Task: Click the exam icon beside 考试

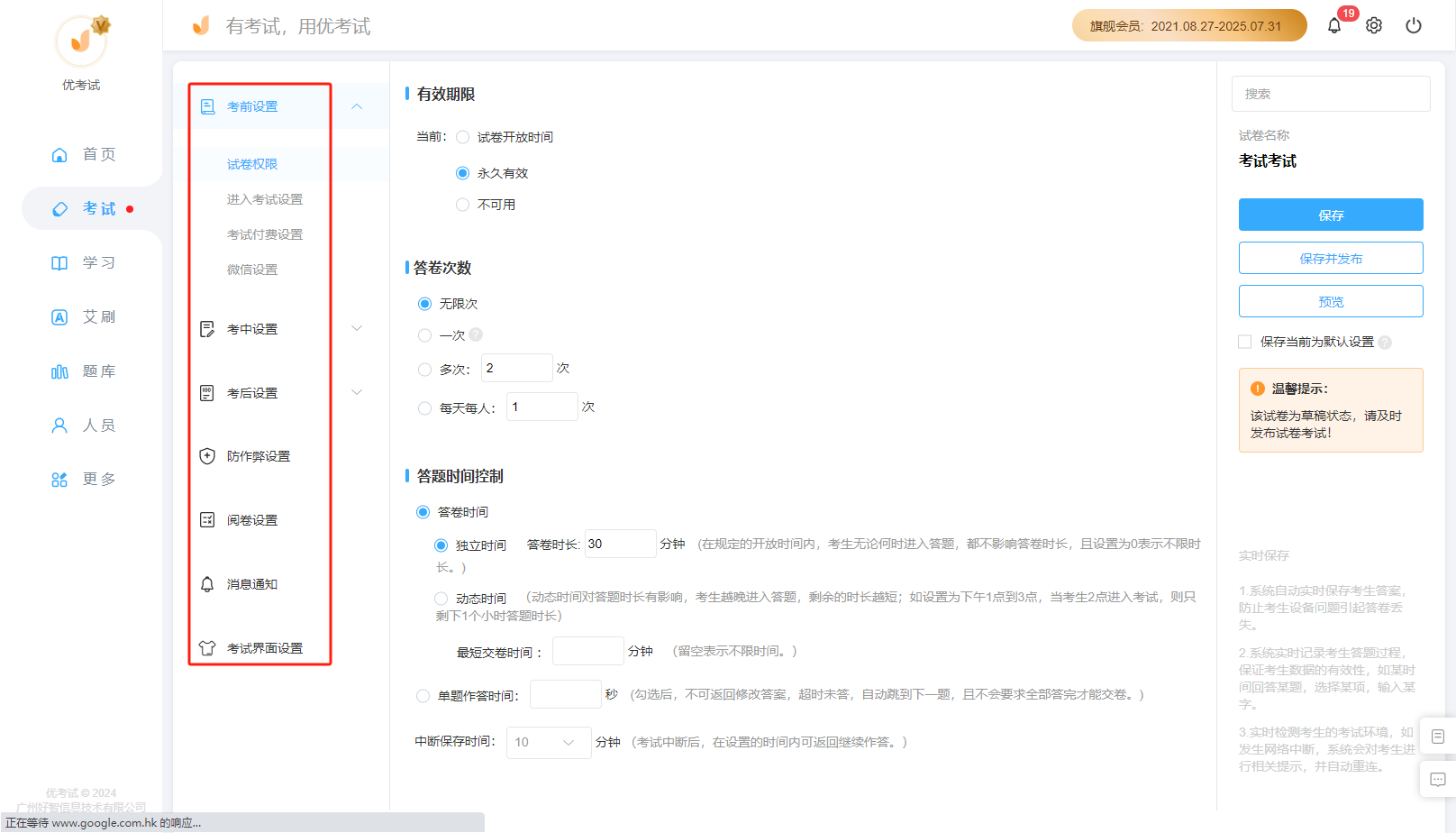Action: (x=59, y=209)
